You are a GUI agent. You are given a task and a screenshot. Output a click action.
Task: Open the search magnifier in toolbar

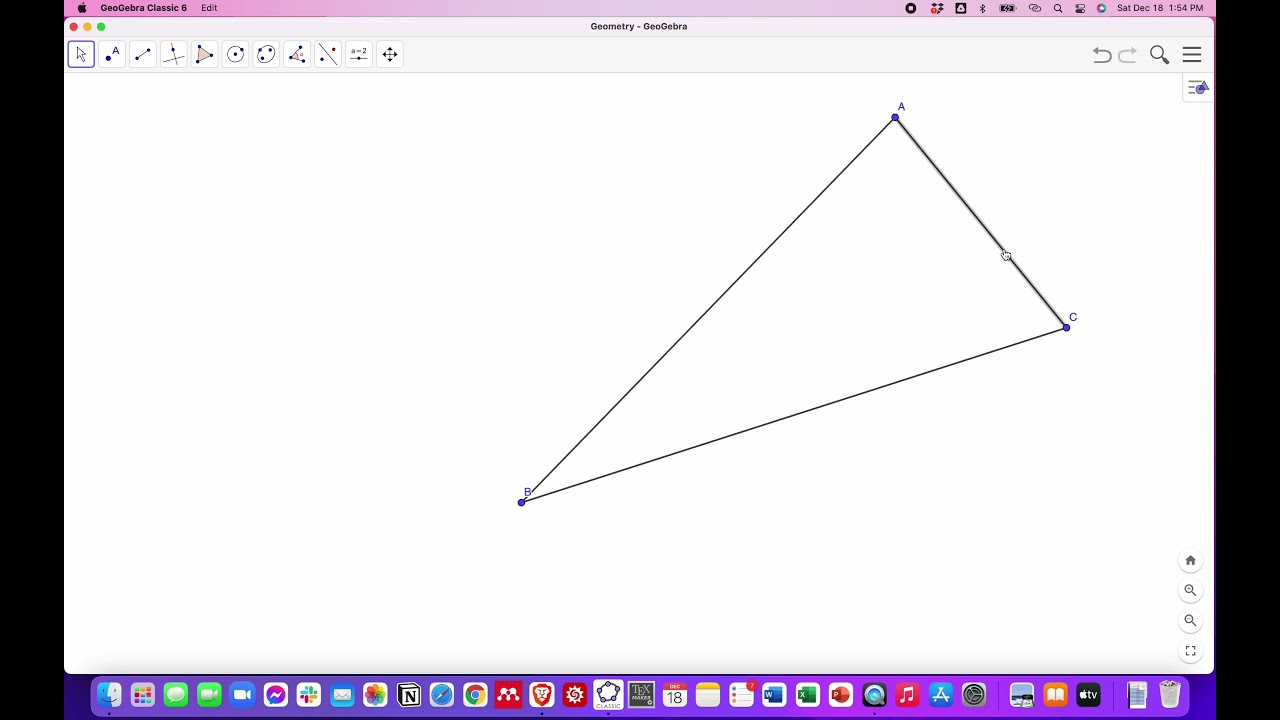point(1160,55)
